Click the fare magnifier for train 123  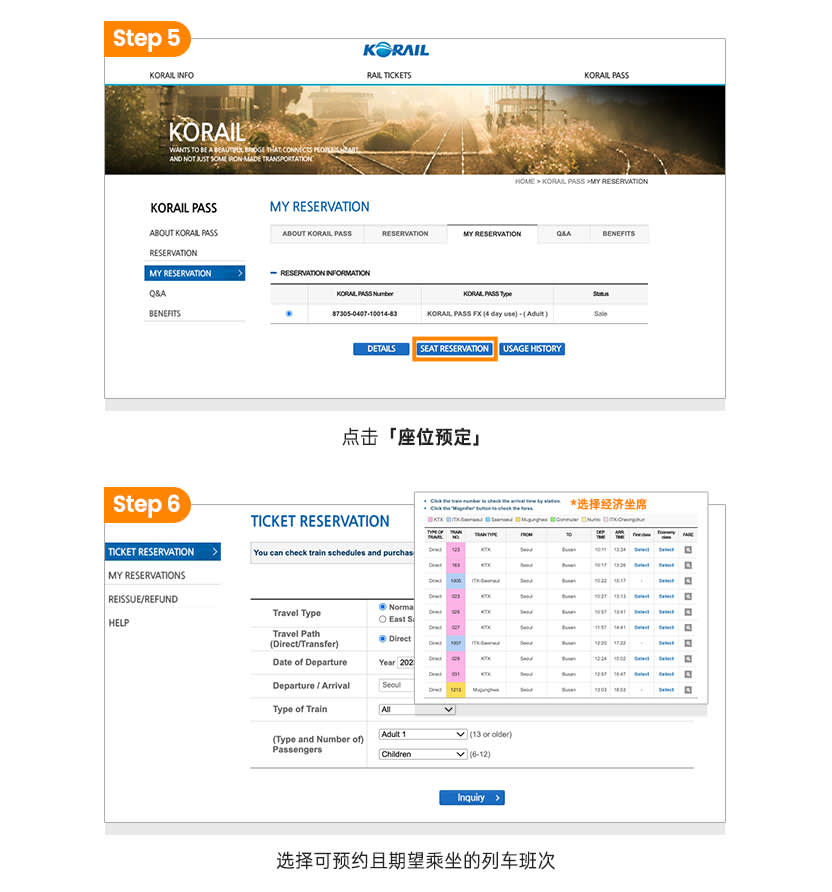point(688,549)
